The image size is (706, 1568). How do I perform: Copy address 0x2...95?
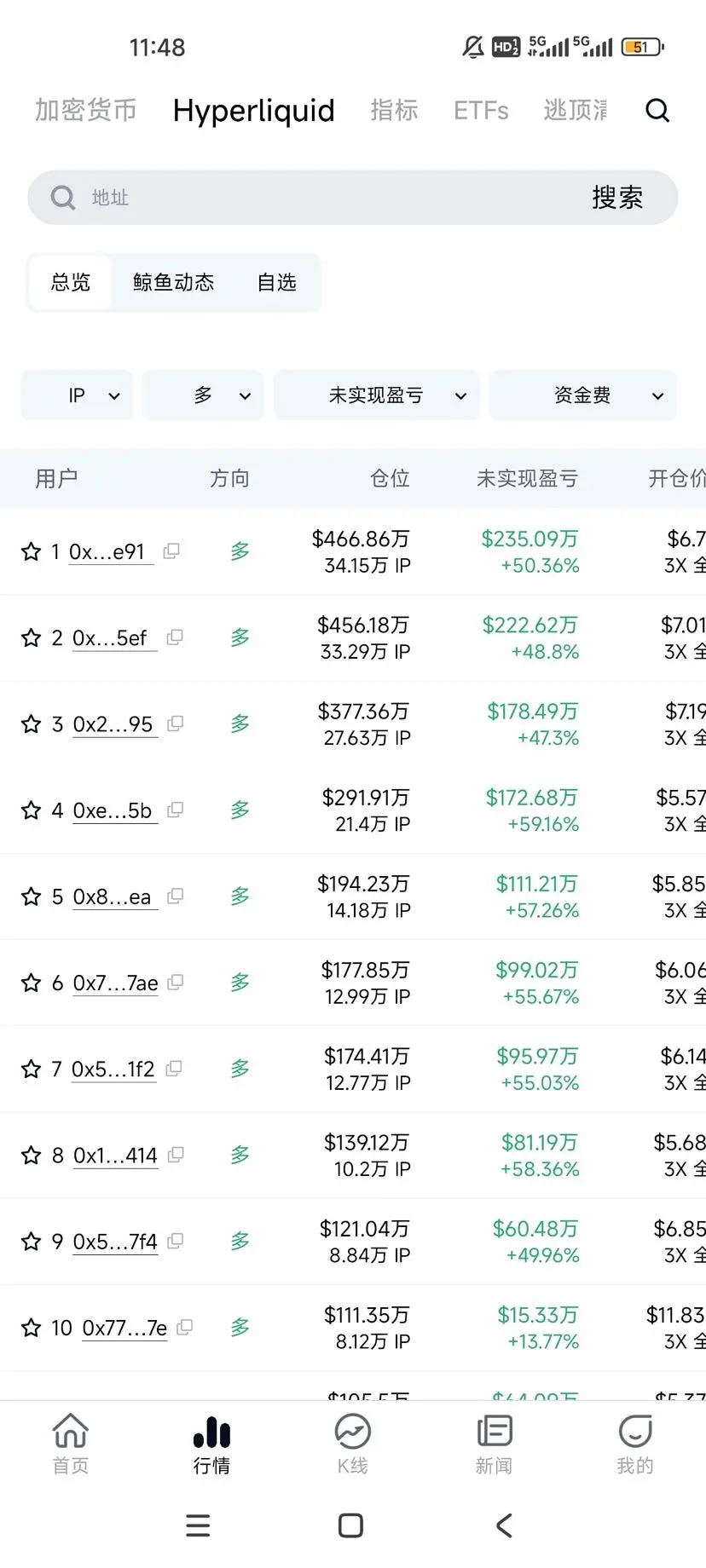(x=176, y=723)
